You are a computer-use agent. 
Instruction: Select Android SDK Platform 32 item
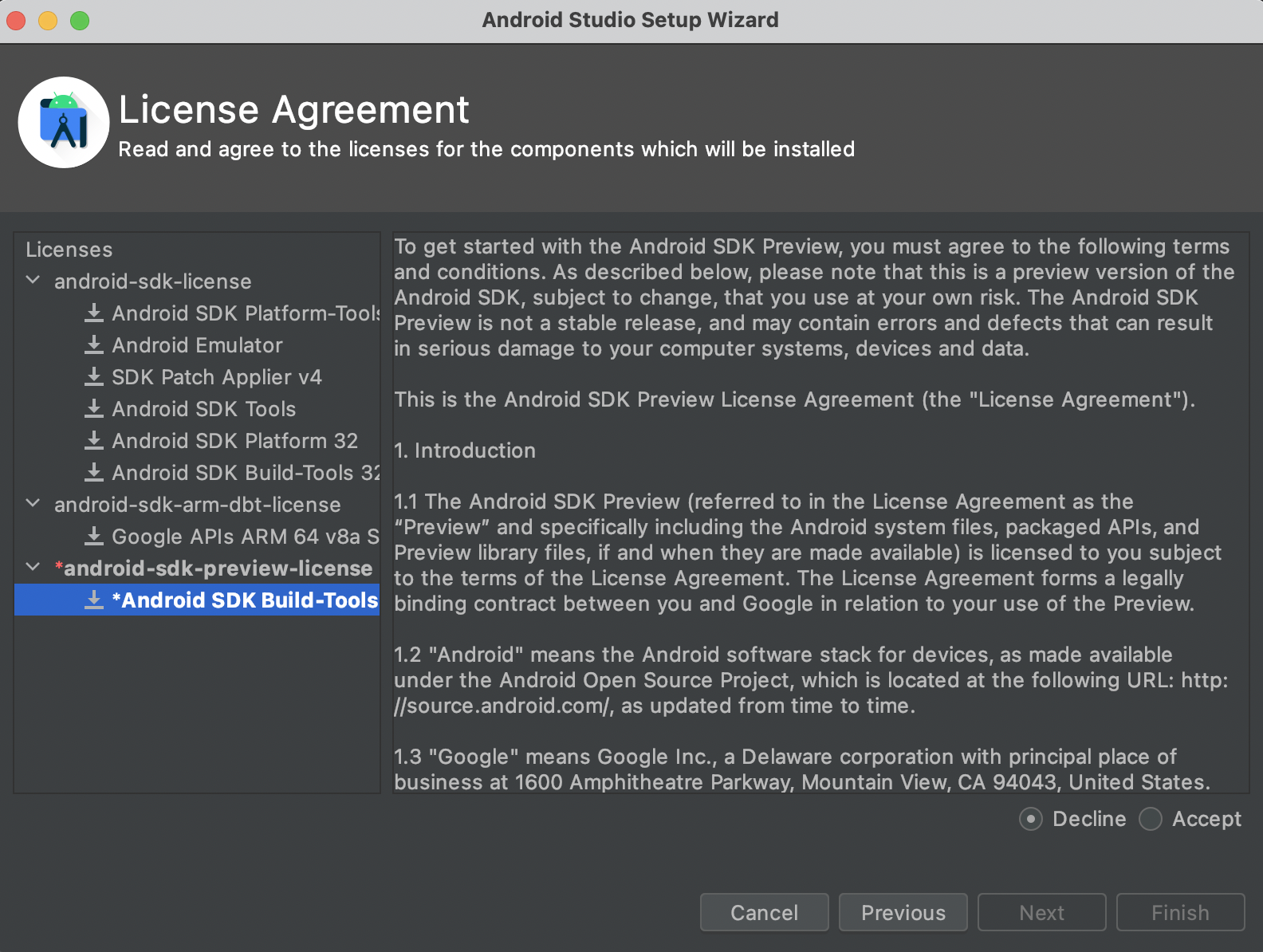pos(234,441)
